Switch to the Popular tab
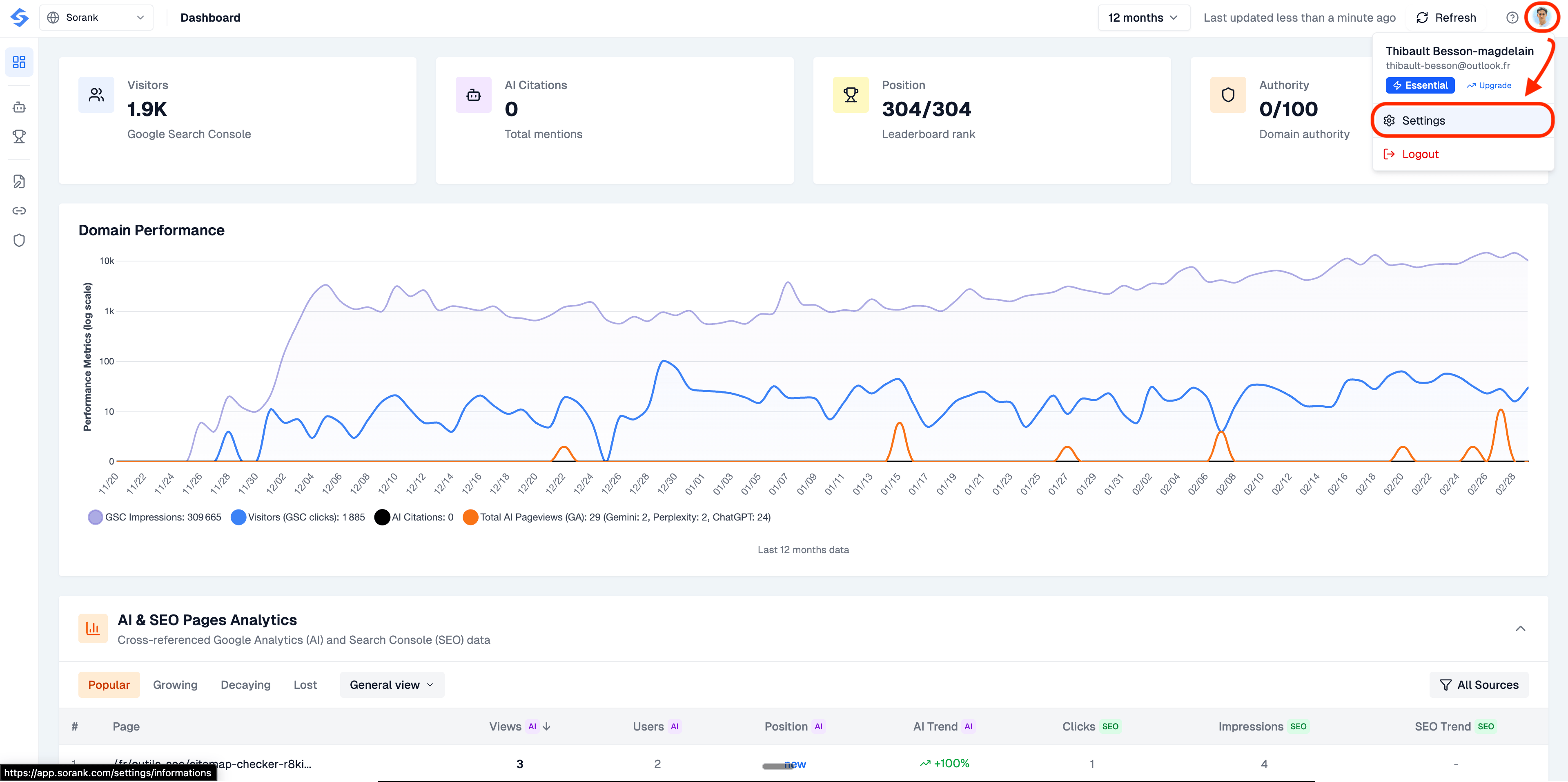 pyautogui.click(x=109, y=685)
